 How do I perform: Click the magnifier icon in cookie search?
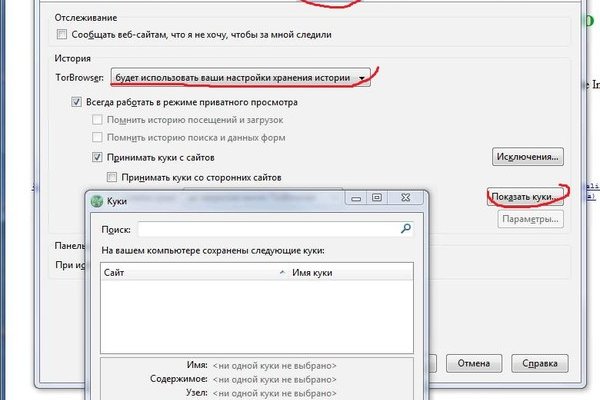pos(406,229)
